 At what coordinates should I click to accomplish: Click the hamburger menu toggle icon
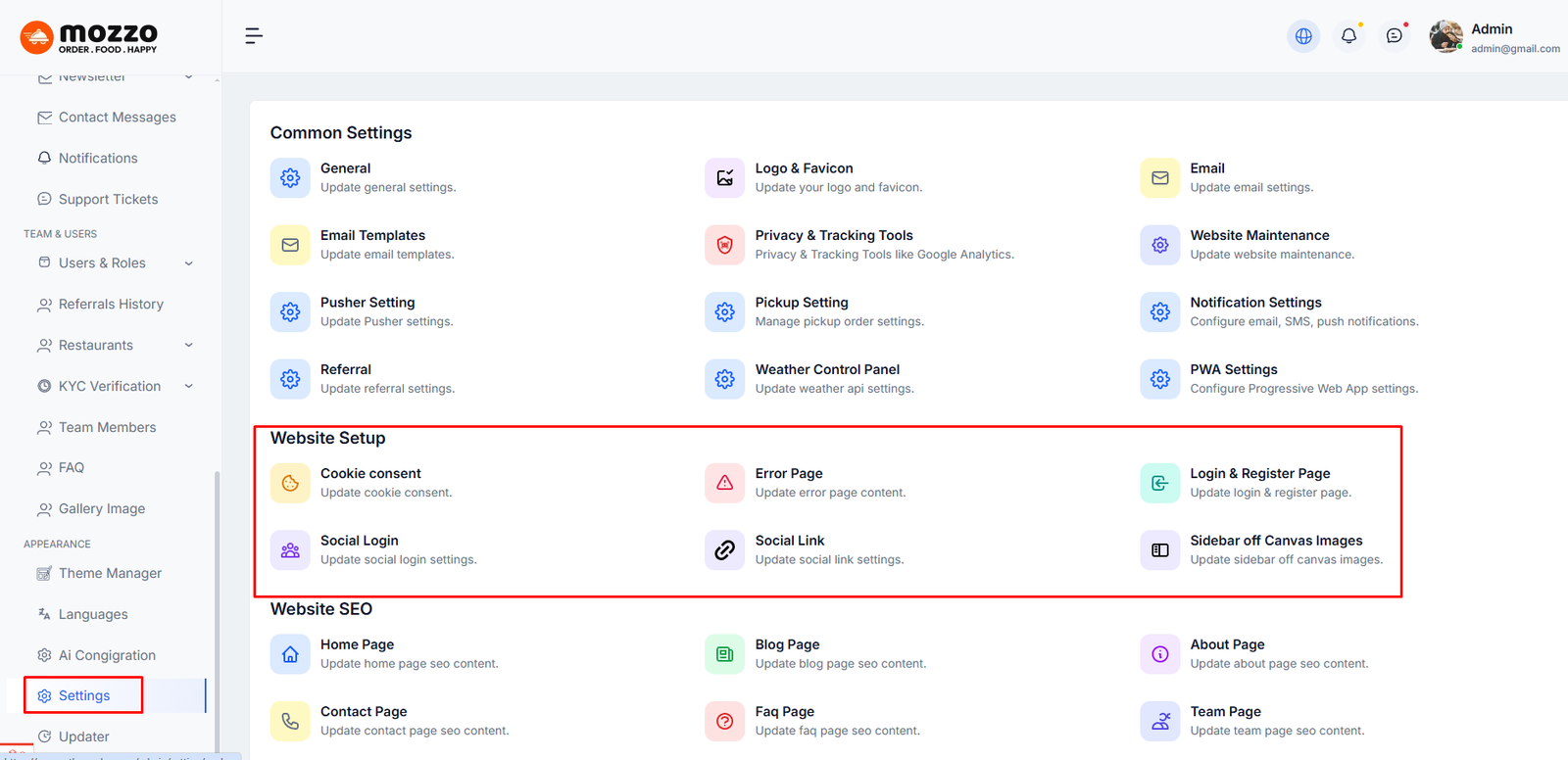click(x=253, y=36)
